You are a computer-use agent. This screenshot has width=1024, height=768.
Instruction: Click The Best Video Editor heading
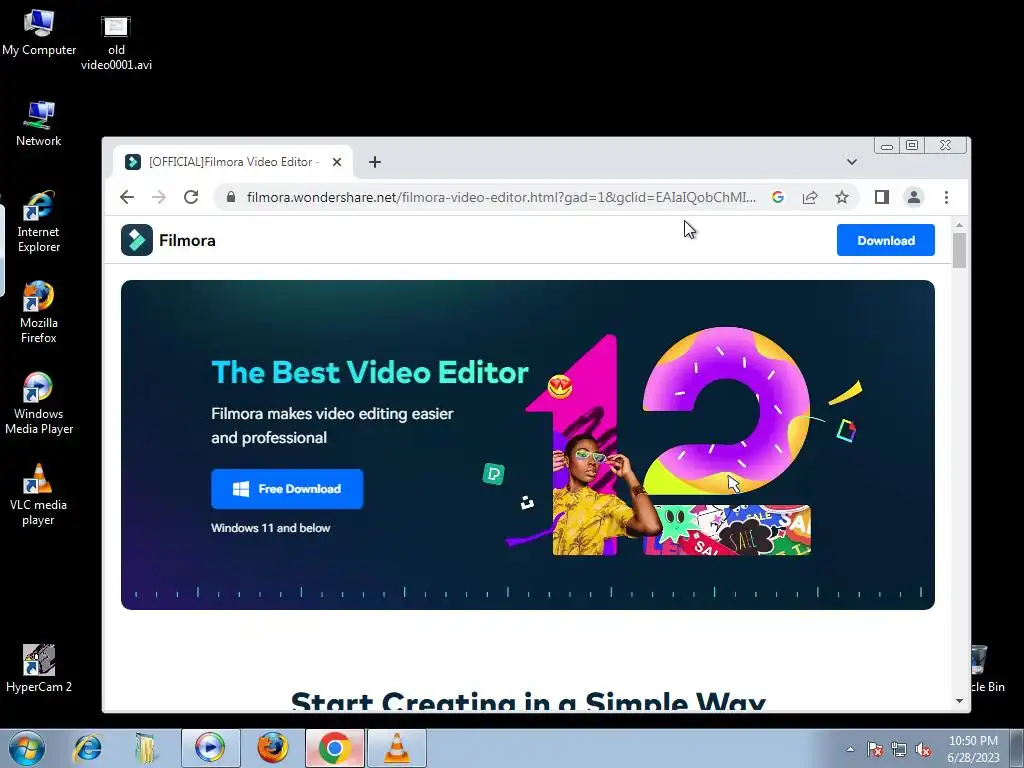coord(370,373)
